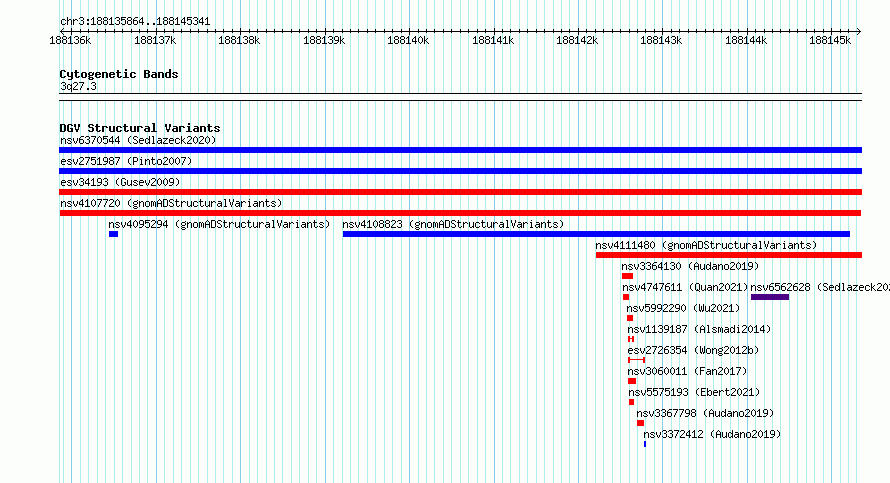Click nsv4111480 gnomAD variant label
The width and height of the screenshot is (890, 483).
[706, 245]
